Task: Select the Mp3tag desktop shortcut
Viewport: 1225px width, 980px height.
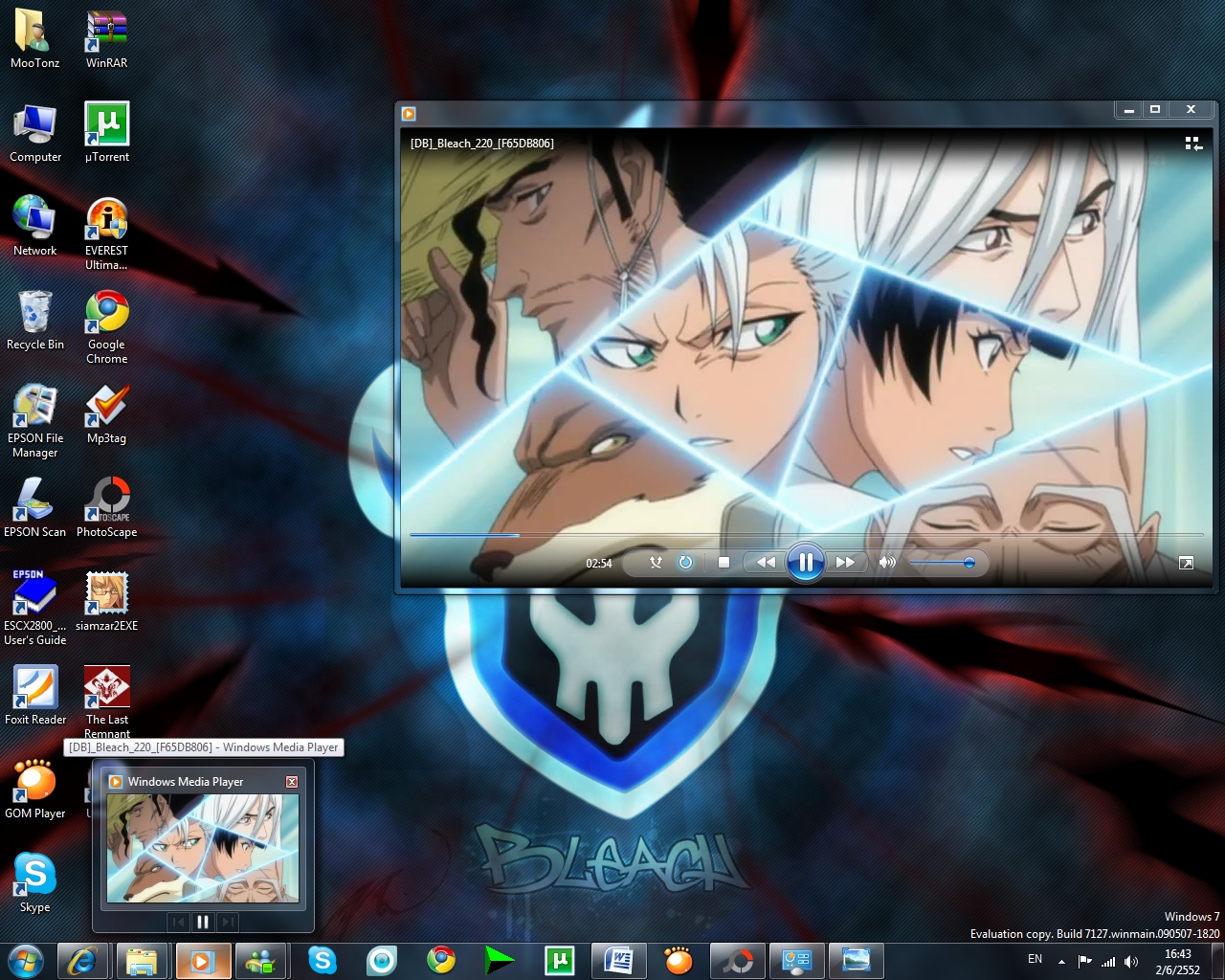Action: (x=107, y=415)
